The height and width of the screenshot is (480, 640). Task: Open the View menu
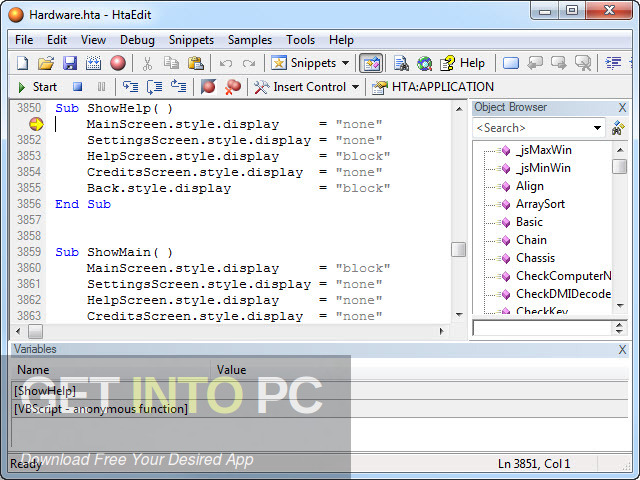[x=93, y=40]
